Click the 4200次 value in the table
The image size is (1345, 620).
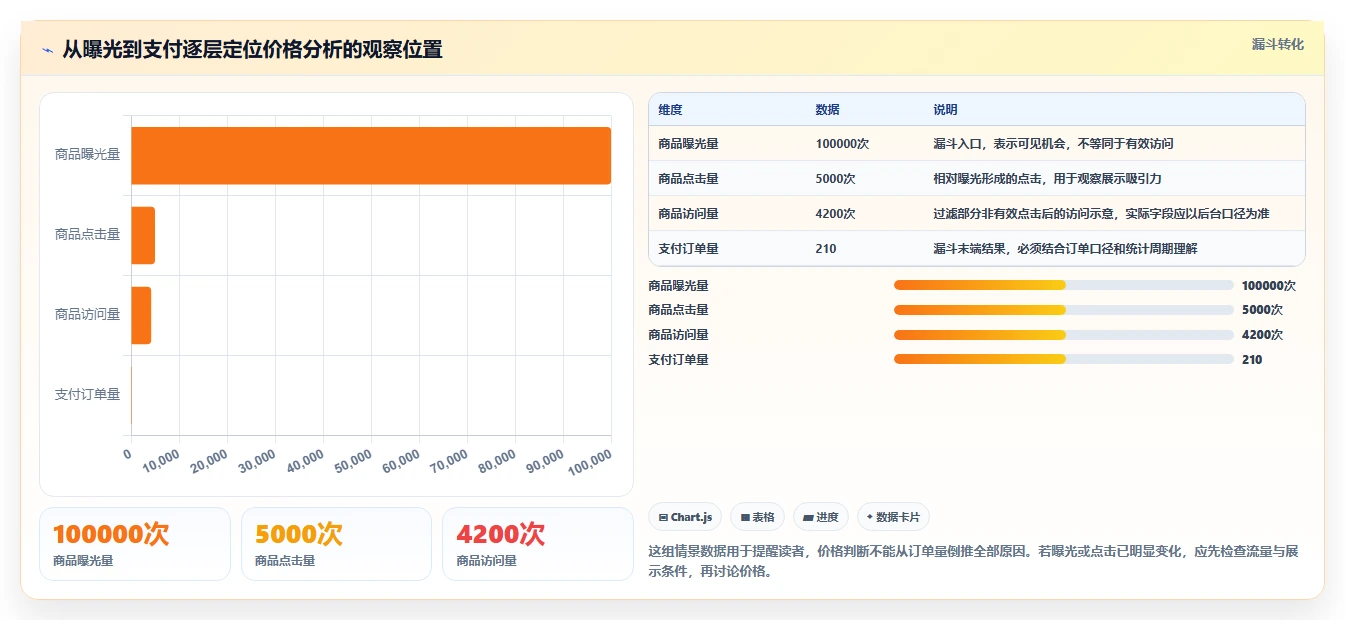[x=836, y=214]
